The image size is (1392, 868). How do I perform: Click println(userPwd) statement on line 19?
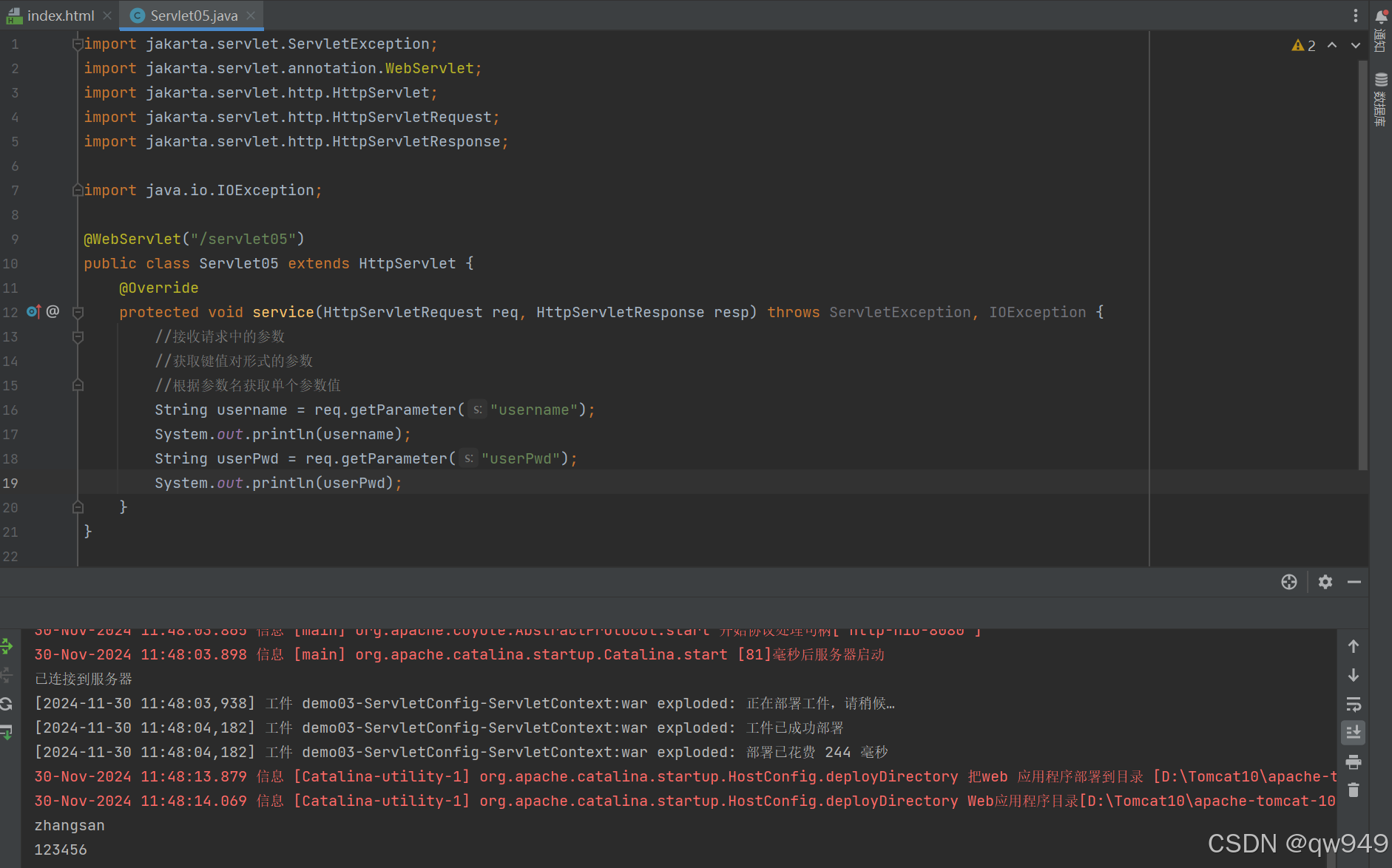click(278, 483)
